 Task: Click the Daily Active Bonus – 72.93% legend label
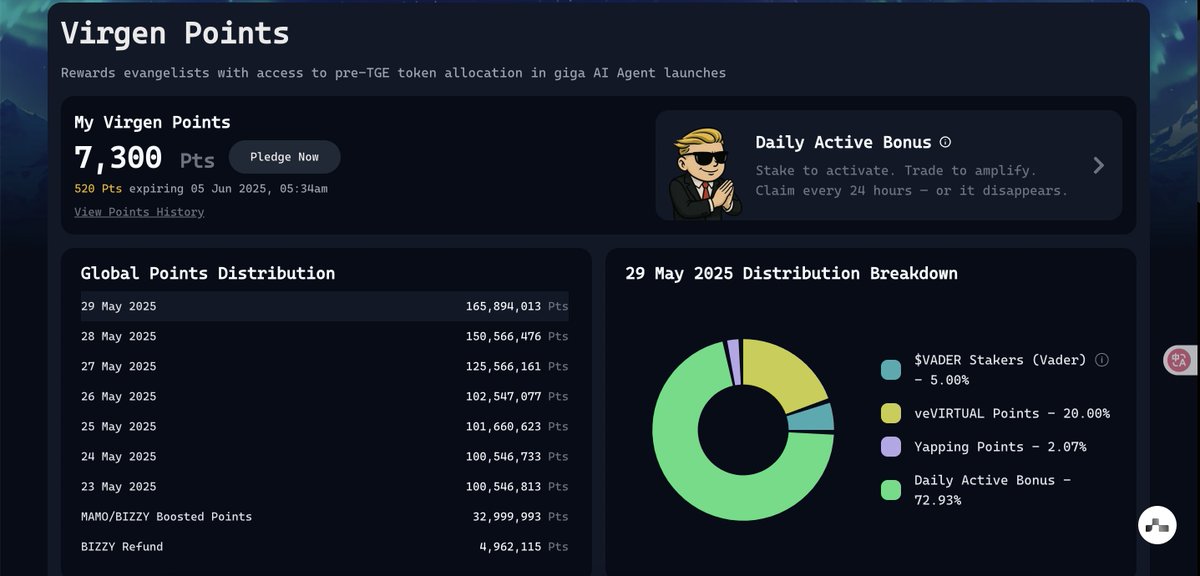pos(993,490)
